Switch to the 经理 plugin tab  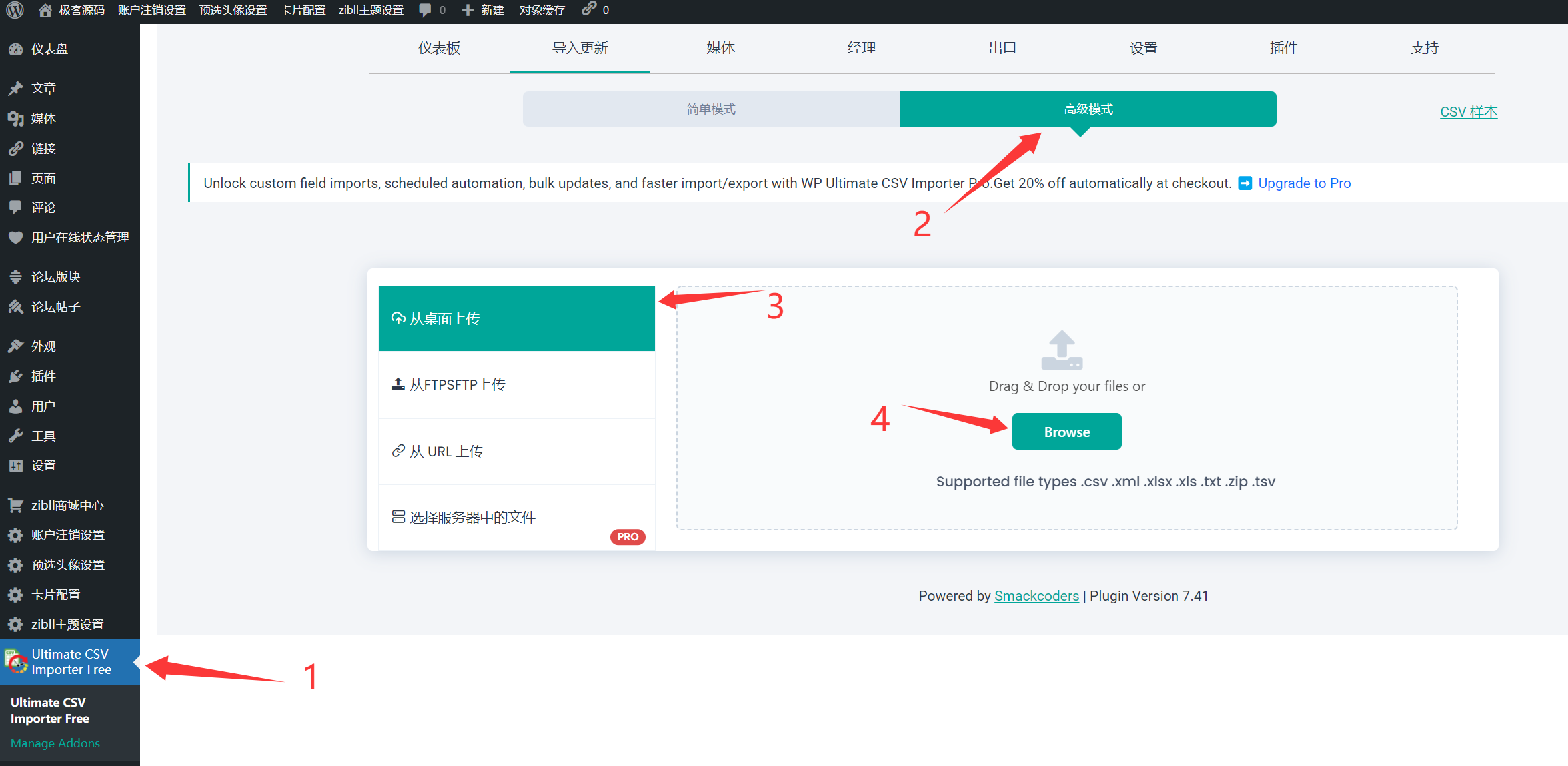click(862, 48)
